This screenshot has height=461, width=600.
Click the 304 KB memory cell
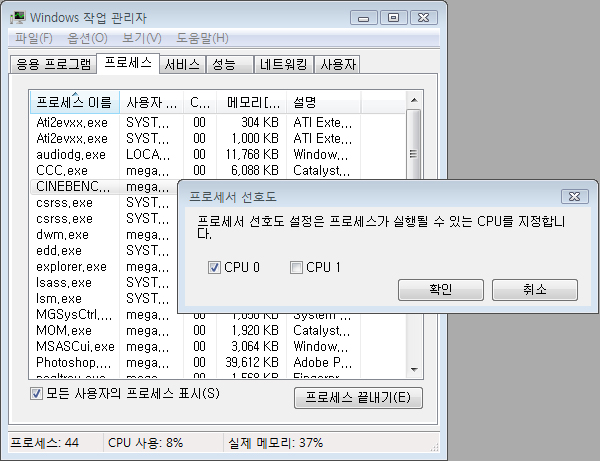pos(260,122)
